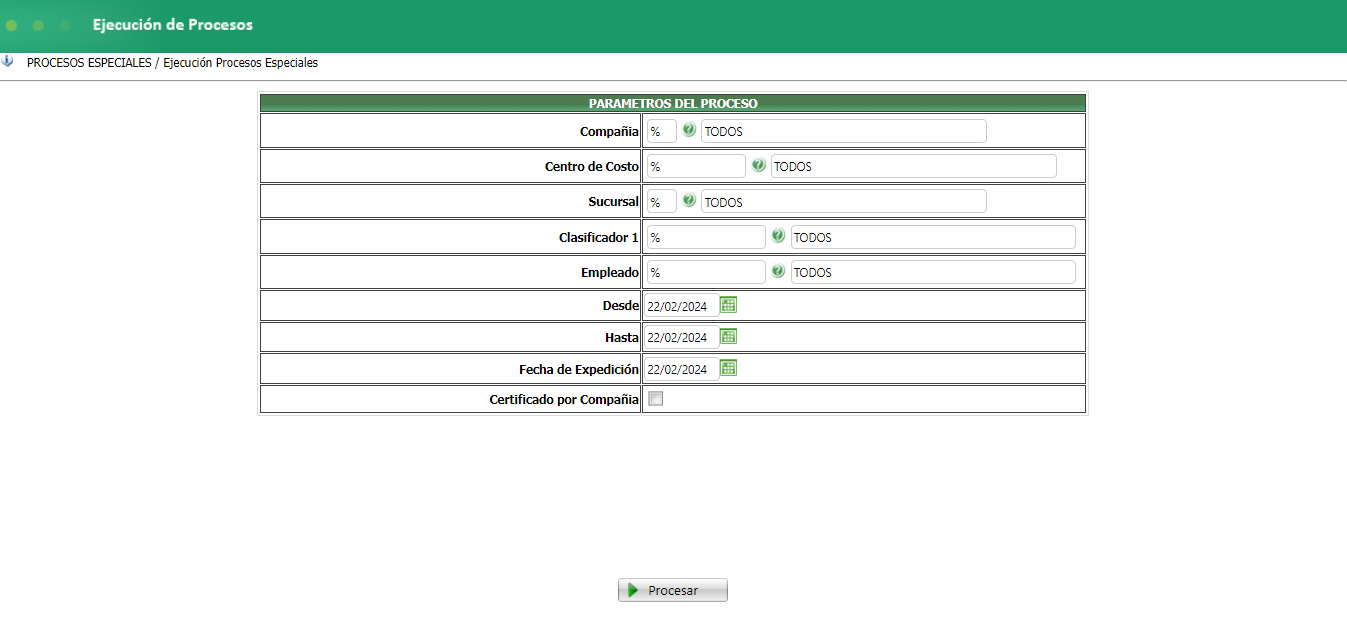Viewport: 1347px width, 628px height.
Task: Open the calendar picker for Hasta
Action: tap(729, 336)
